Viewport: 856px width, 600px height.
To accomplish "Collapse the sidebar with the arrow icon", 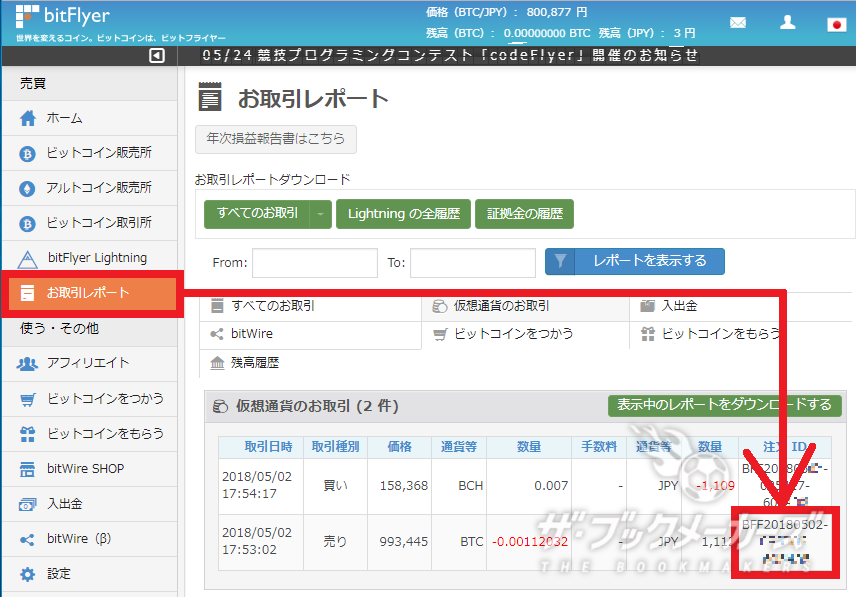I will coord(157,55).
